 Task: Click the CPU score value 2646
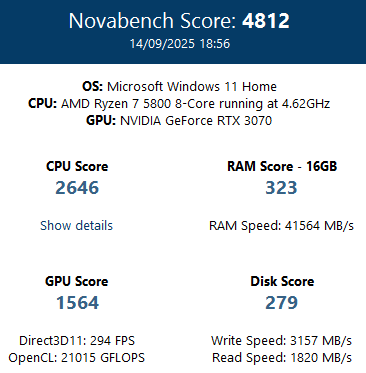coord(77,188)
